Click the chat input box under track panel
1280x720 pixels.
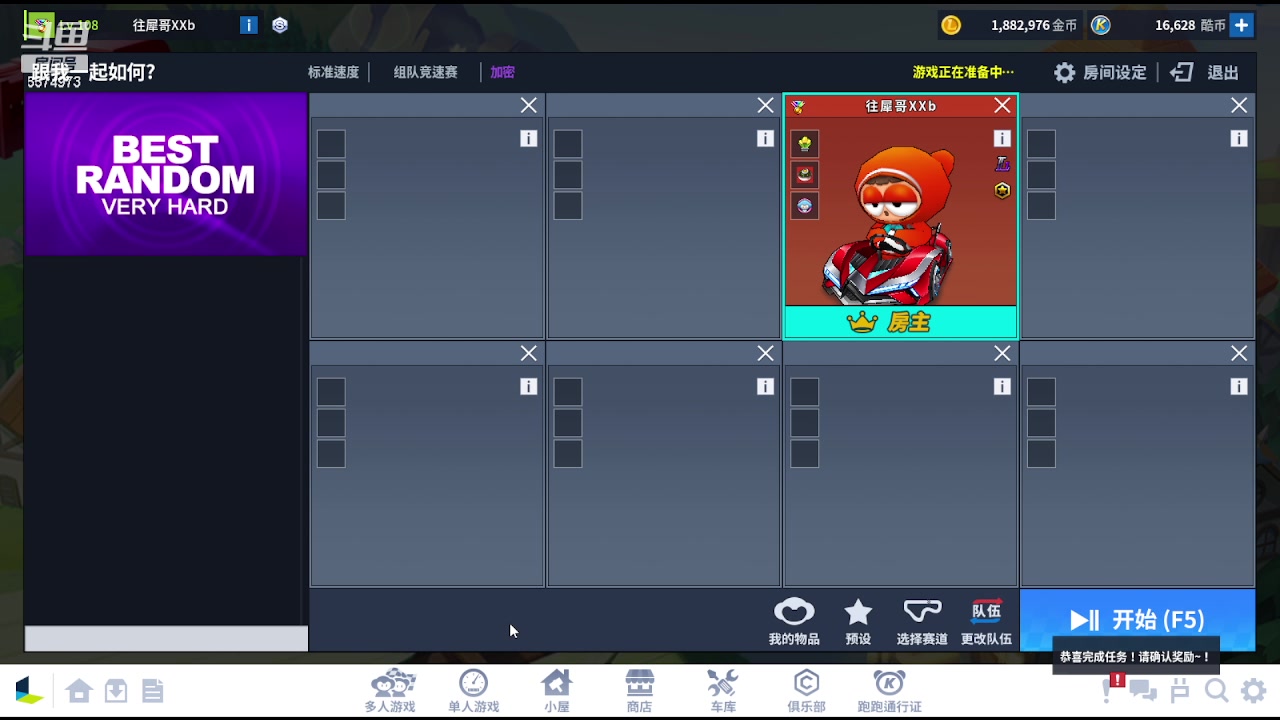(166, 638)
